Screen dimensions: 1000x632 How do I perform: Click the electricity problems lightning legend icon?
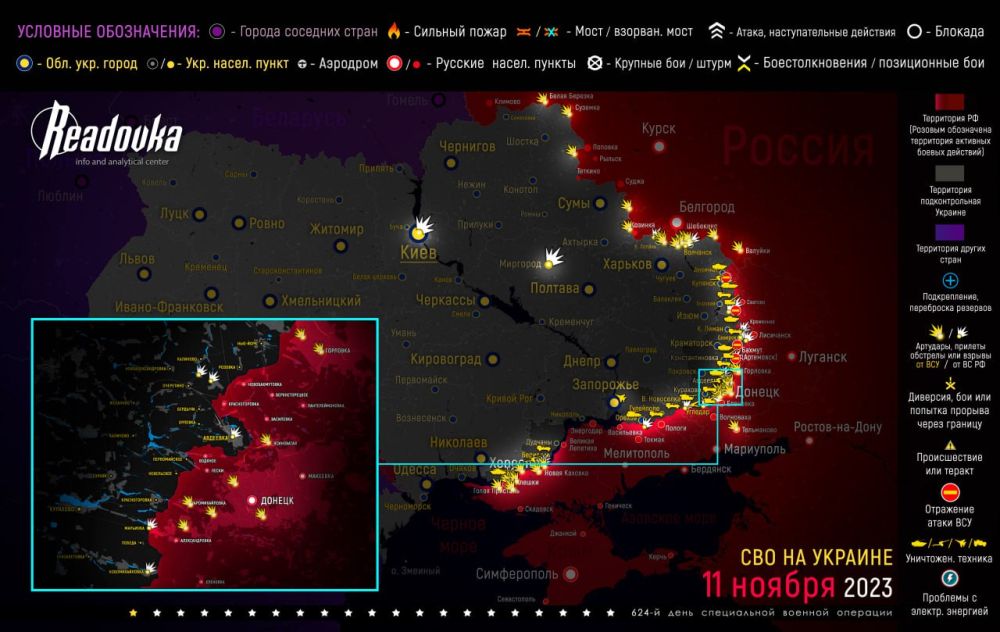click(x=950, y=578)
